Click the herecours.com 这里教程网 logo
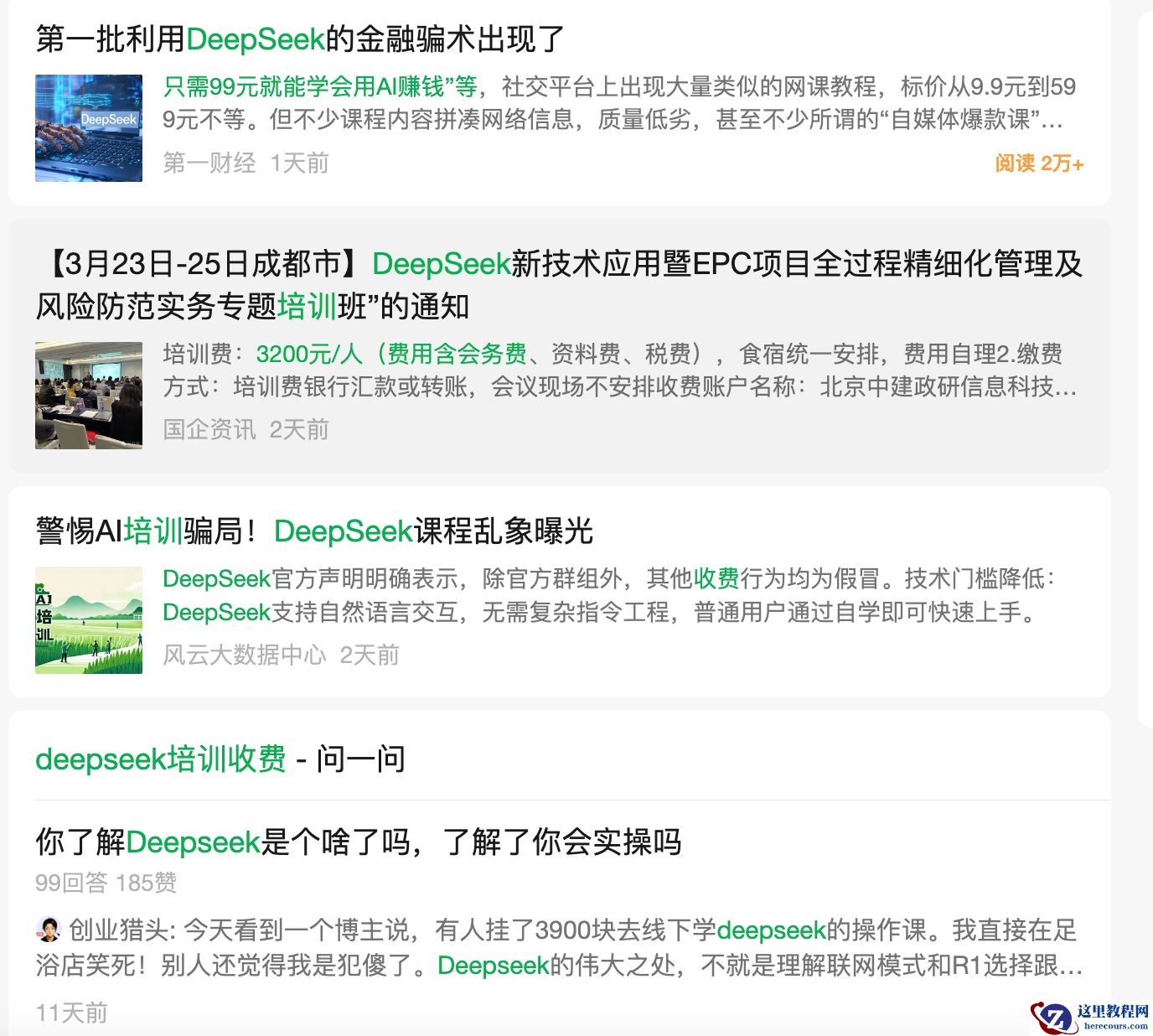 click(x=1089, y=1017)
